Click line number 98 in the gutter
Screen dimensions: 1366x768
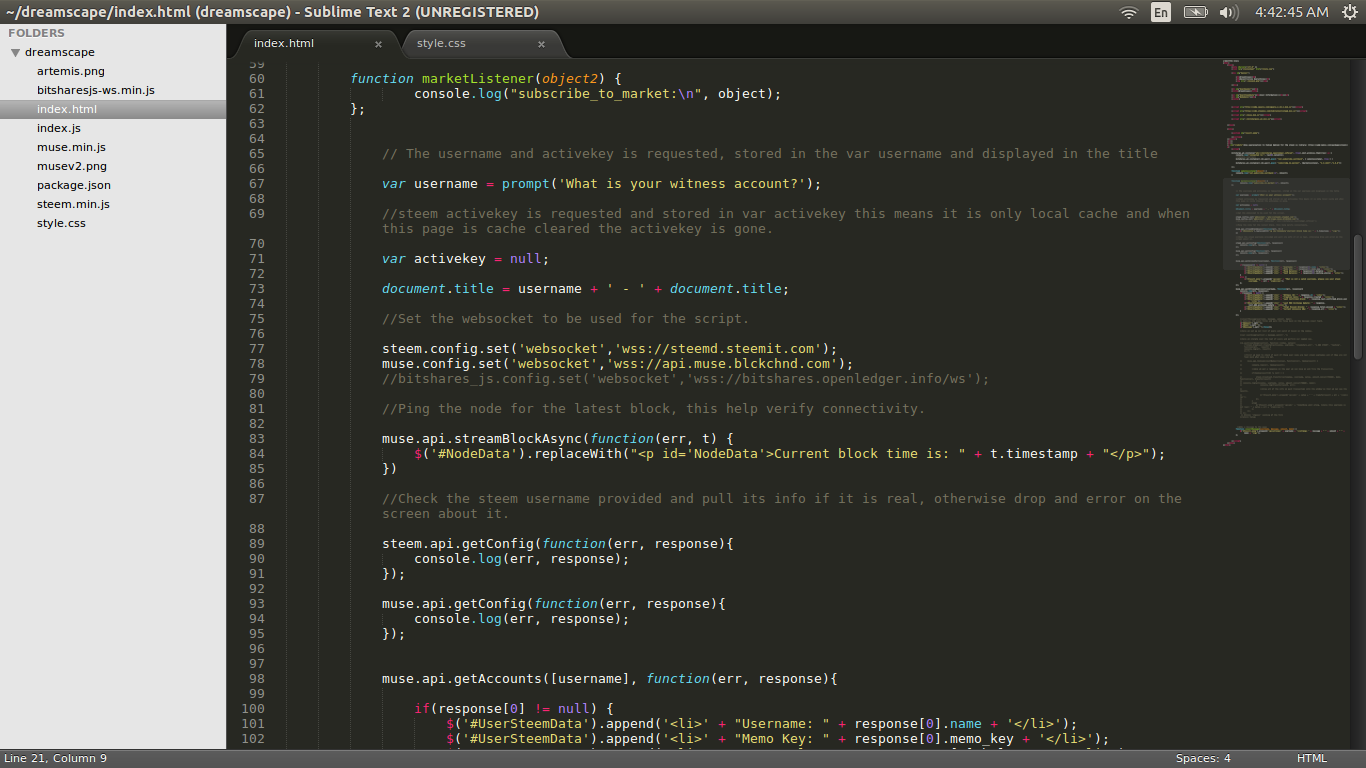[x=256, y=679]
